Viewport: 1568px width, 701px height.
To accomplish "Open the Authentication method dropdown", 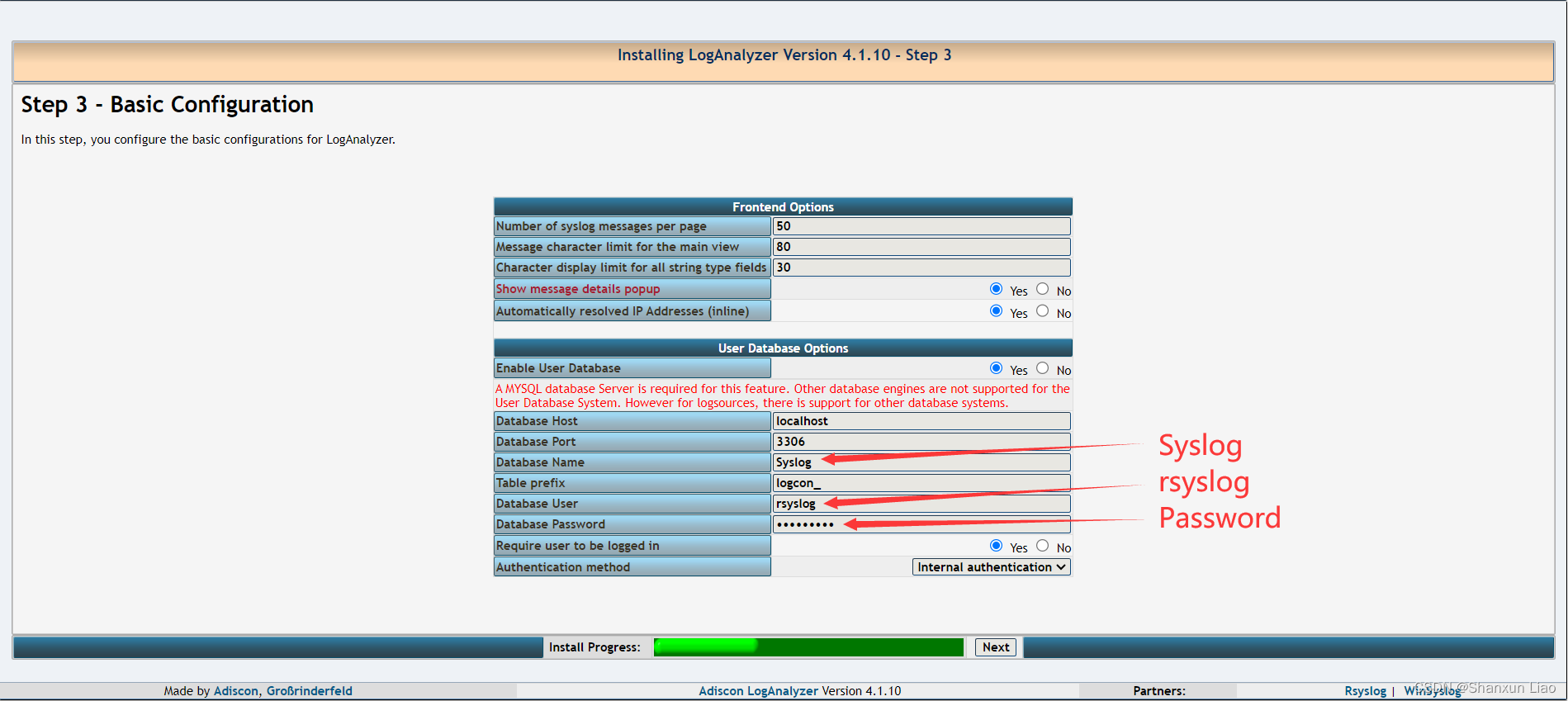I will point(991,567).
